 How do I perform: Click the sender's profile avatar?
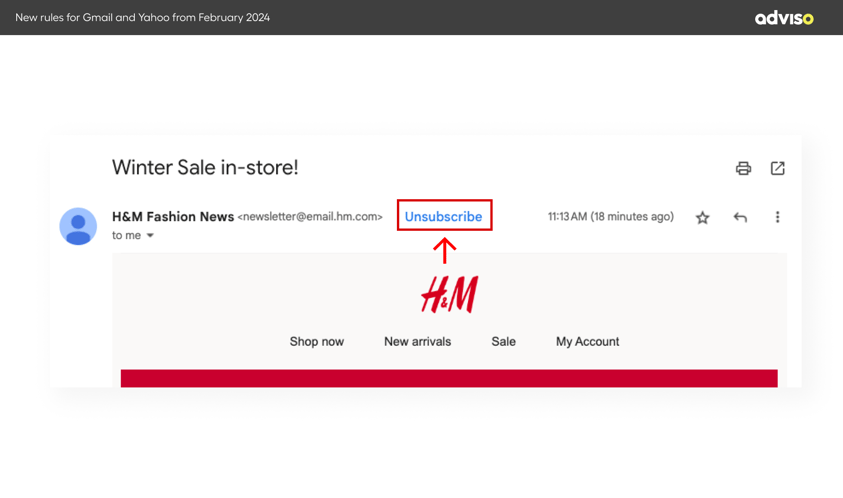78,226
